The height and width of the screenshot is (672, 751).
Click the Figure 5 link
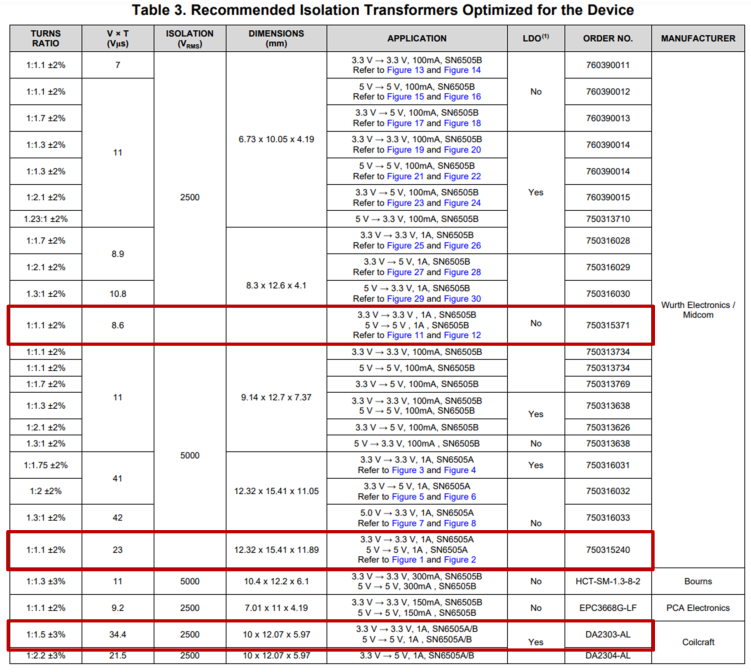(408, 497)
